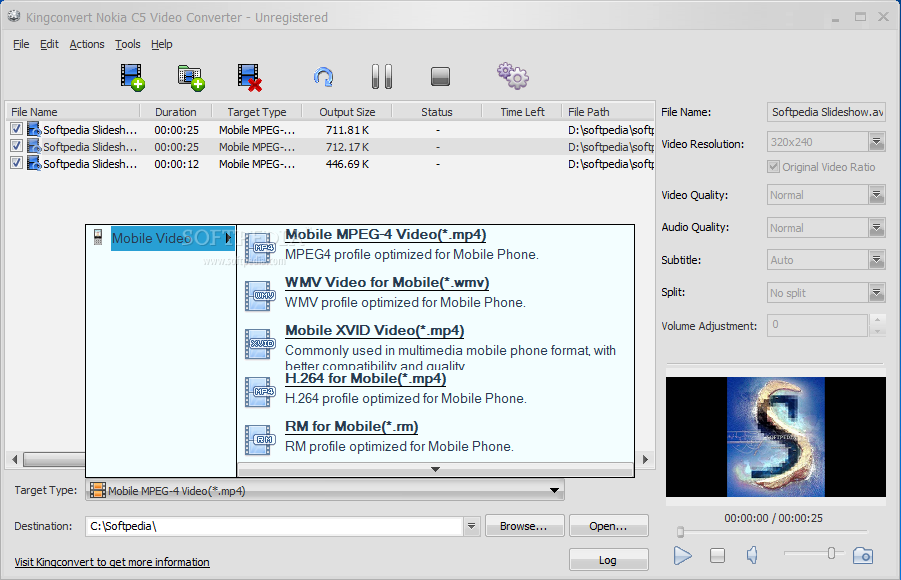Stop the preview playback
This screenshot has height=580, width=901.
717,555
